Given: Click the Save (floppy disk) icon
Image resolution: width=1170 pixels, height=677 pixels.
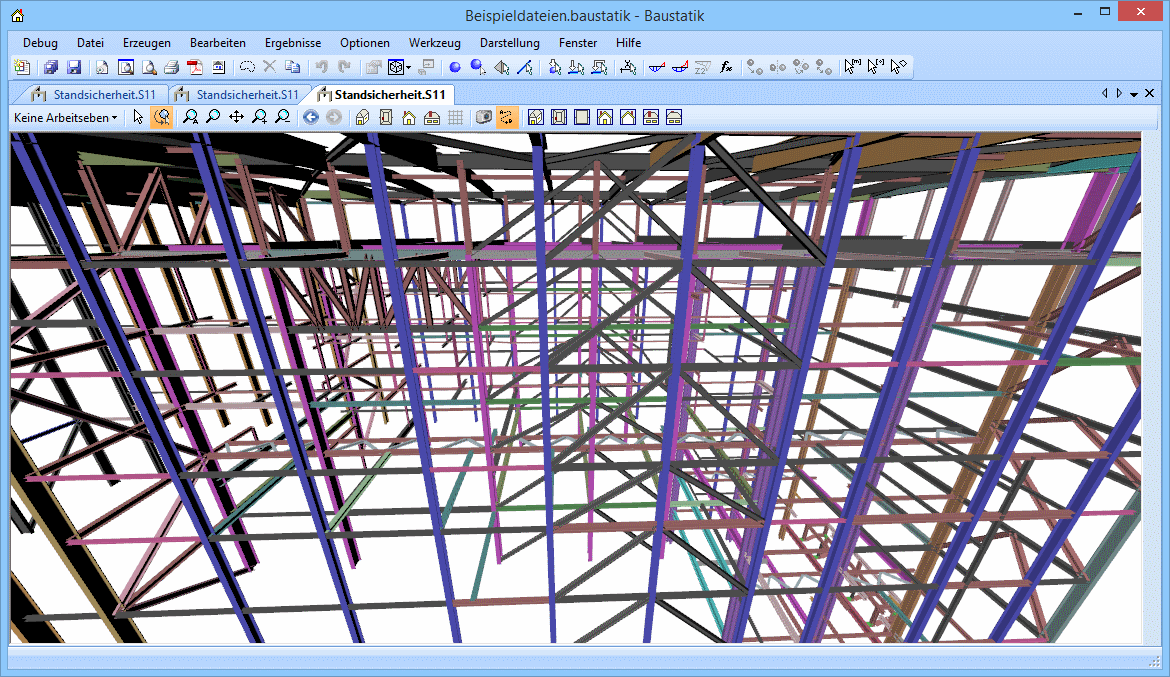Looking at the screenshot, I should [x=74, y=68].
